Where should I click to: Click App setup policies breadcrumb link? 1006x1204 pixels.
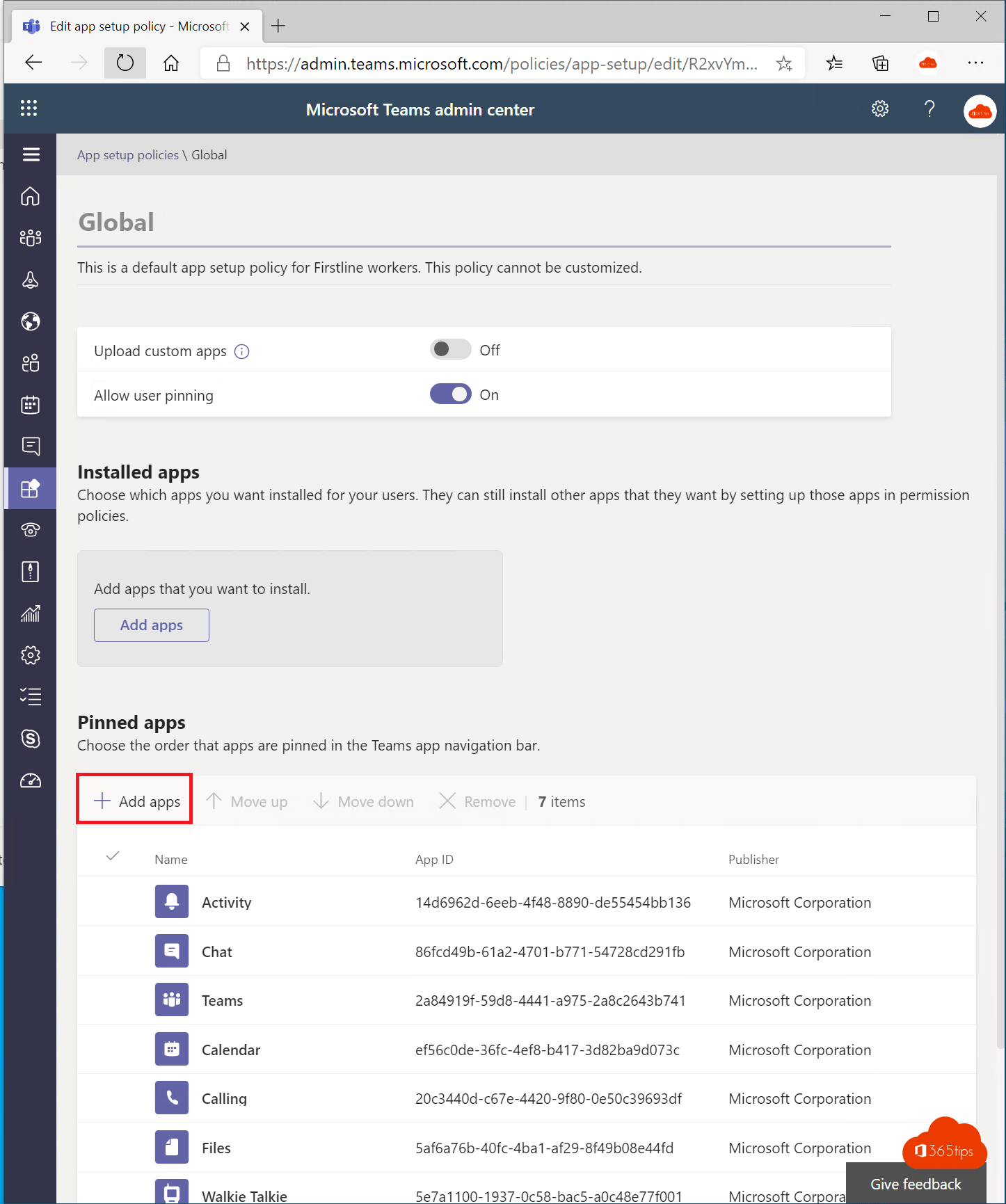pos(128,155)
